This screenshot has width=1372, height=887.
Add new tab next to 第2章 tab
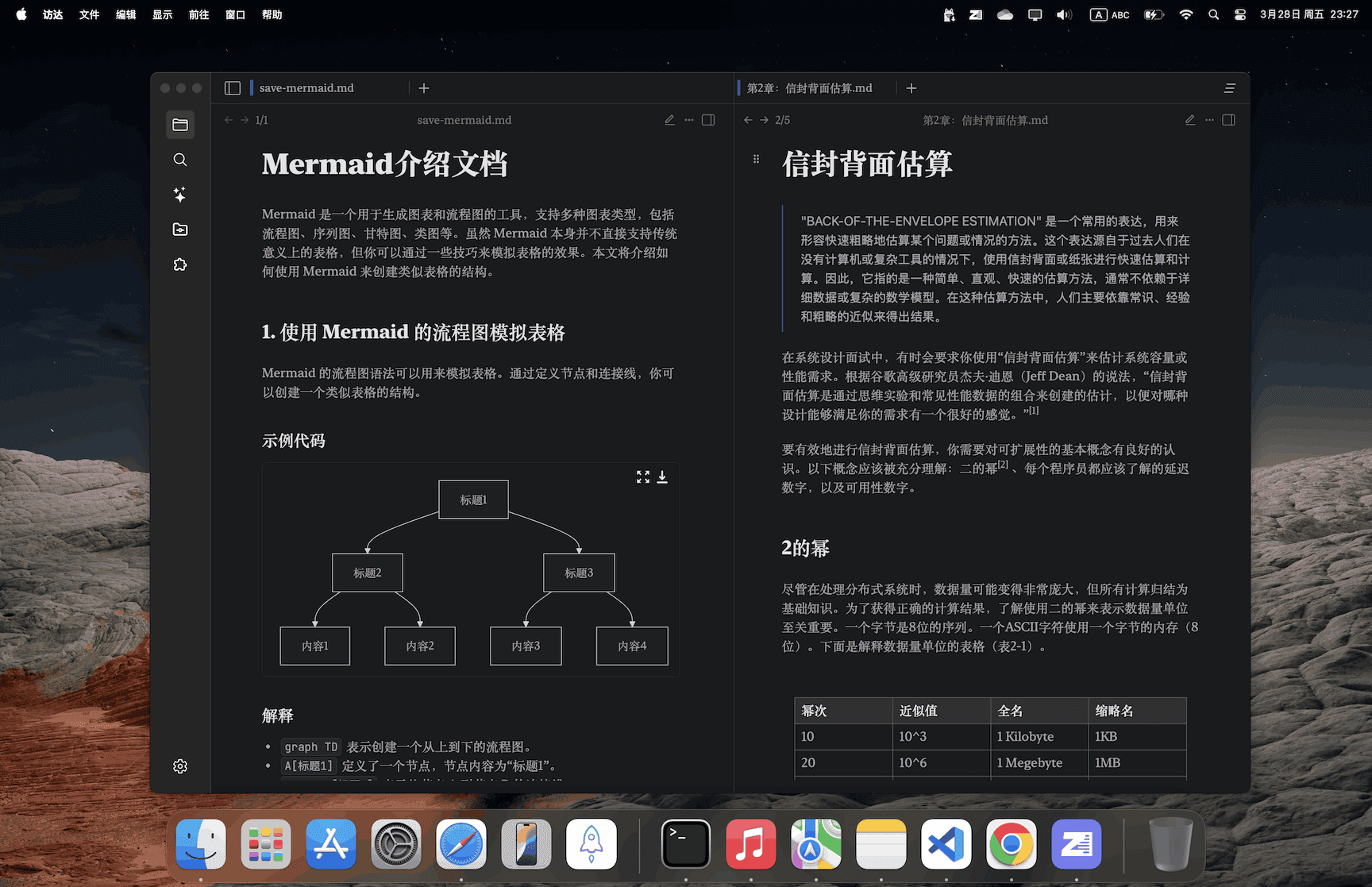point(911,88)
